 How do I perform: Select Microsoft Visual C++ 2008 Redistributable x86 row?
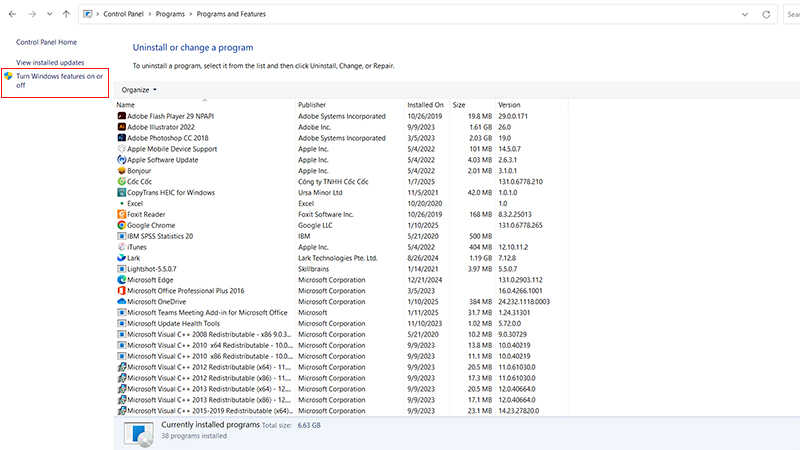pos(340,334)
